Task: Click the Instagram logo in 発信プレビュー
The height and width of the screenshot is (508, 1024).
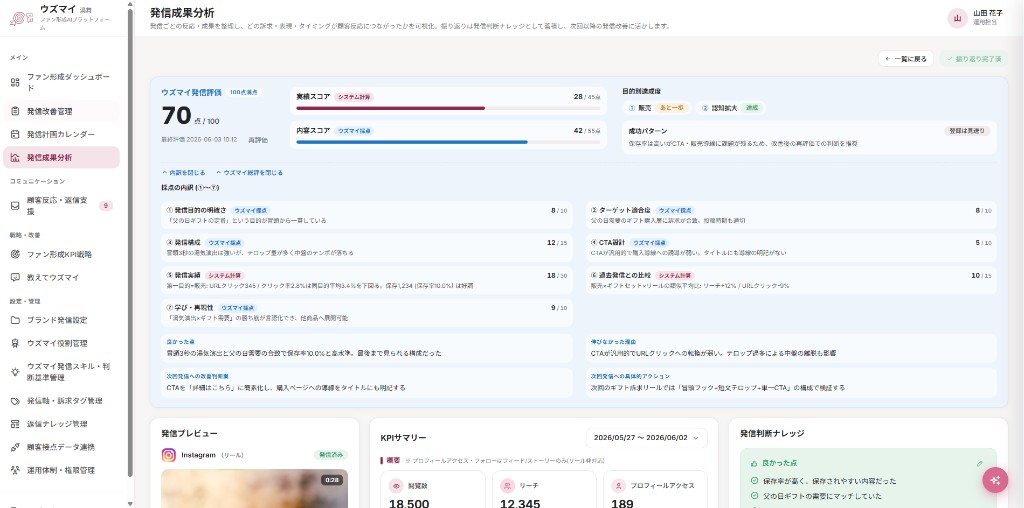Action: 168,455
